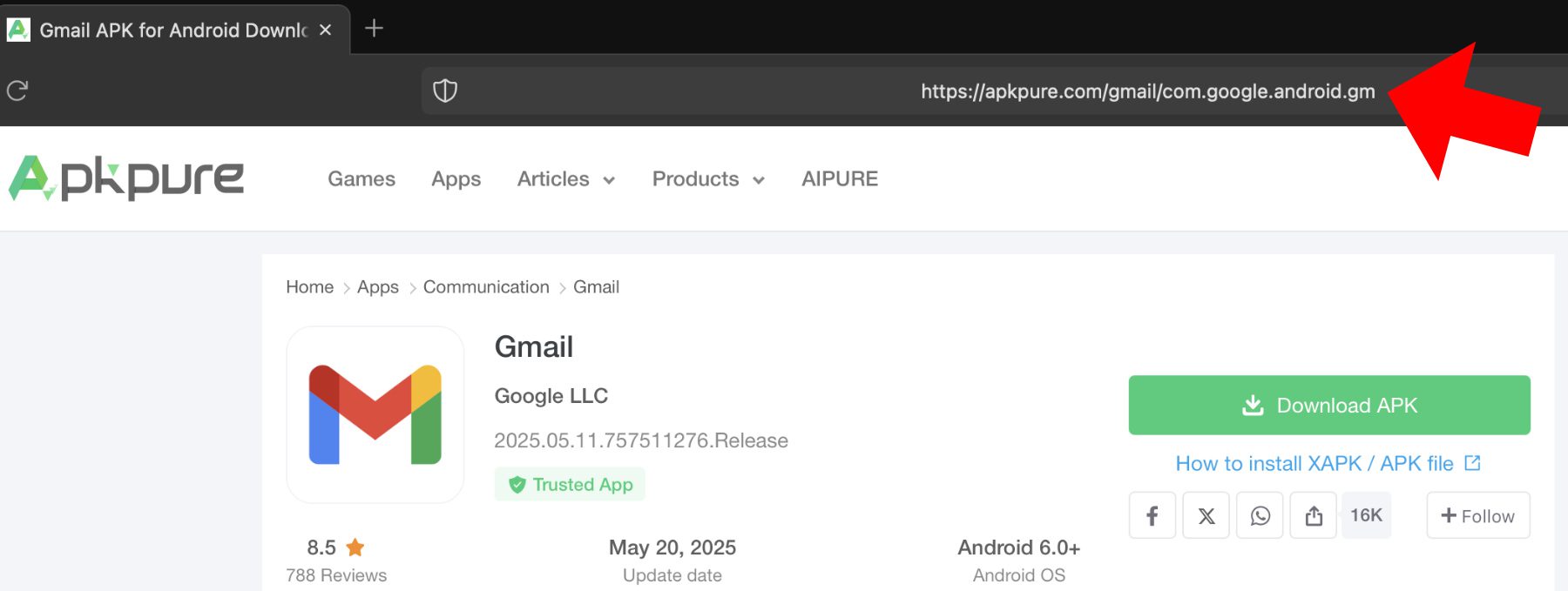1568x591 pixels.
Task: Share the app on X (Twitter)
Action: pos(1206,515)
